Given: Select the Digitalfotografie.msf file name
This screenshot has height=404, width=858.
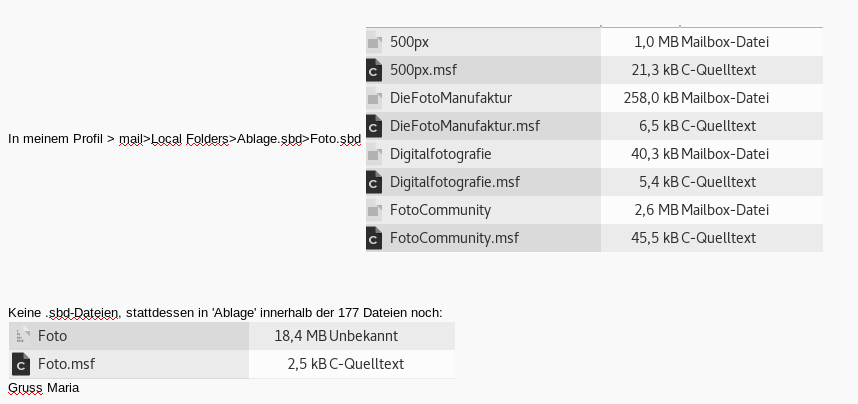Looking at the screenshot, I should 455,182.
